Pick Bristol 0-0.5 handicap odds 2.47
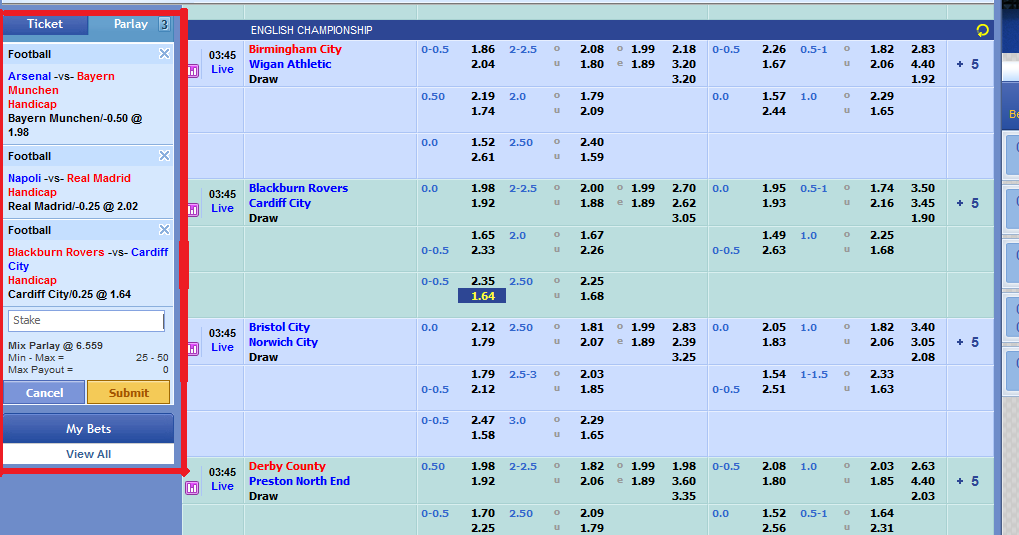 pyautogui.click(x=483, y=421)
